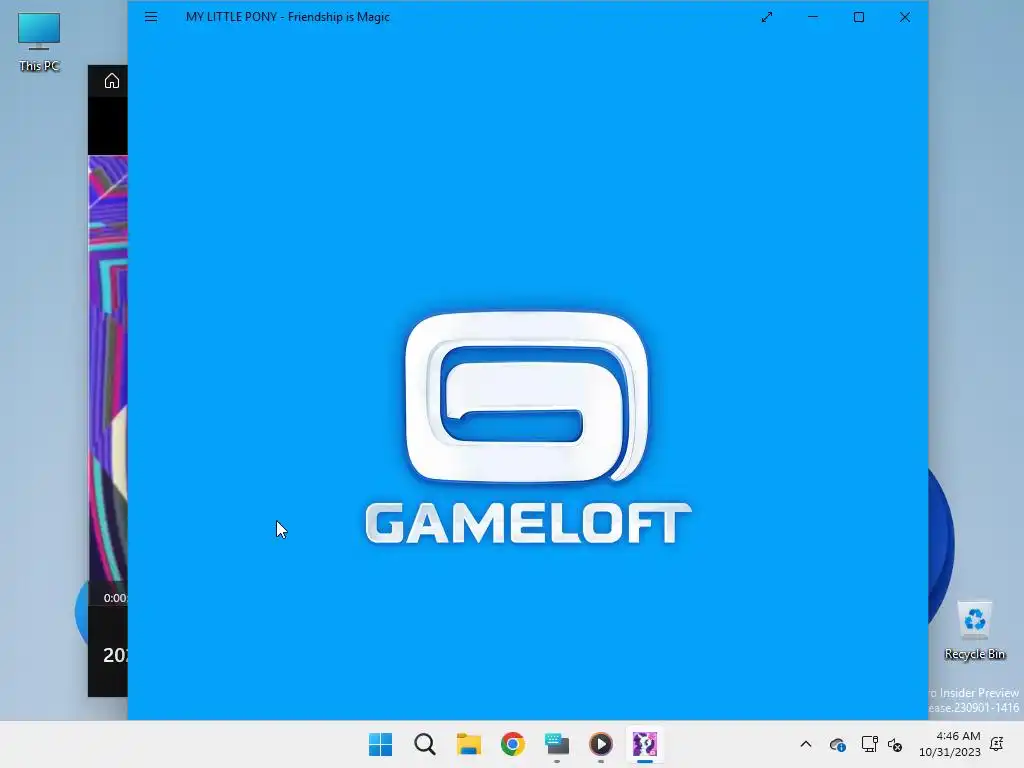1024x768 pixels.
Task: Open Windows Start menu
Action: click(381, 744)
